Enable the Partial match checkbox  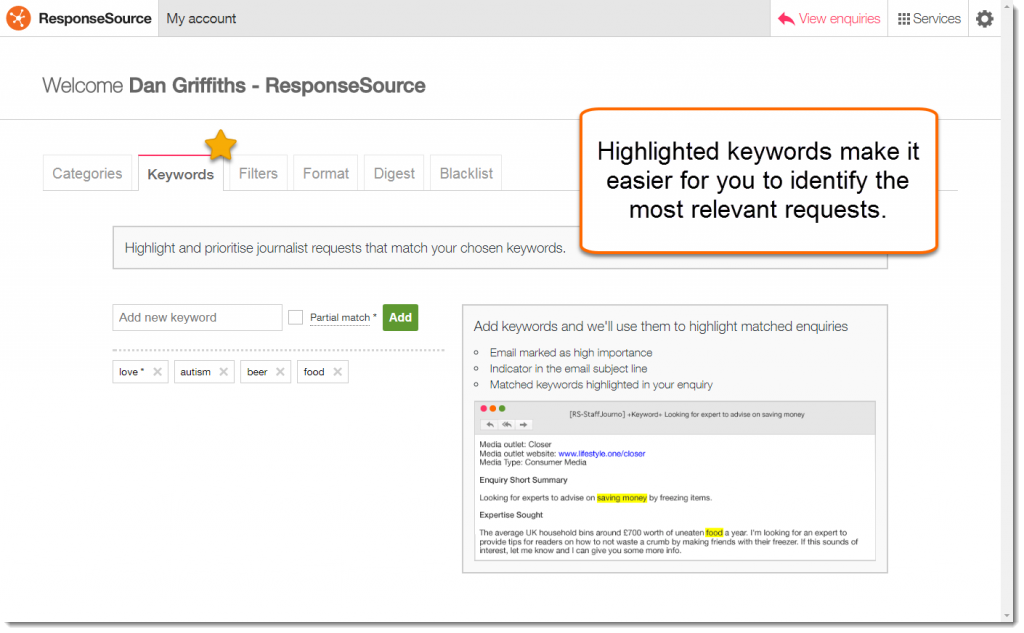pos(295,316)
